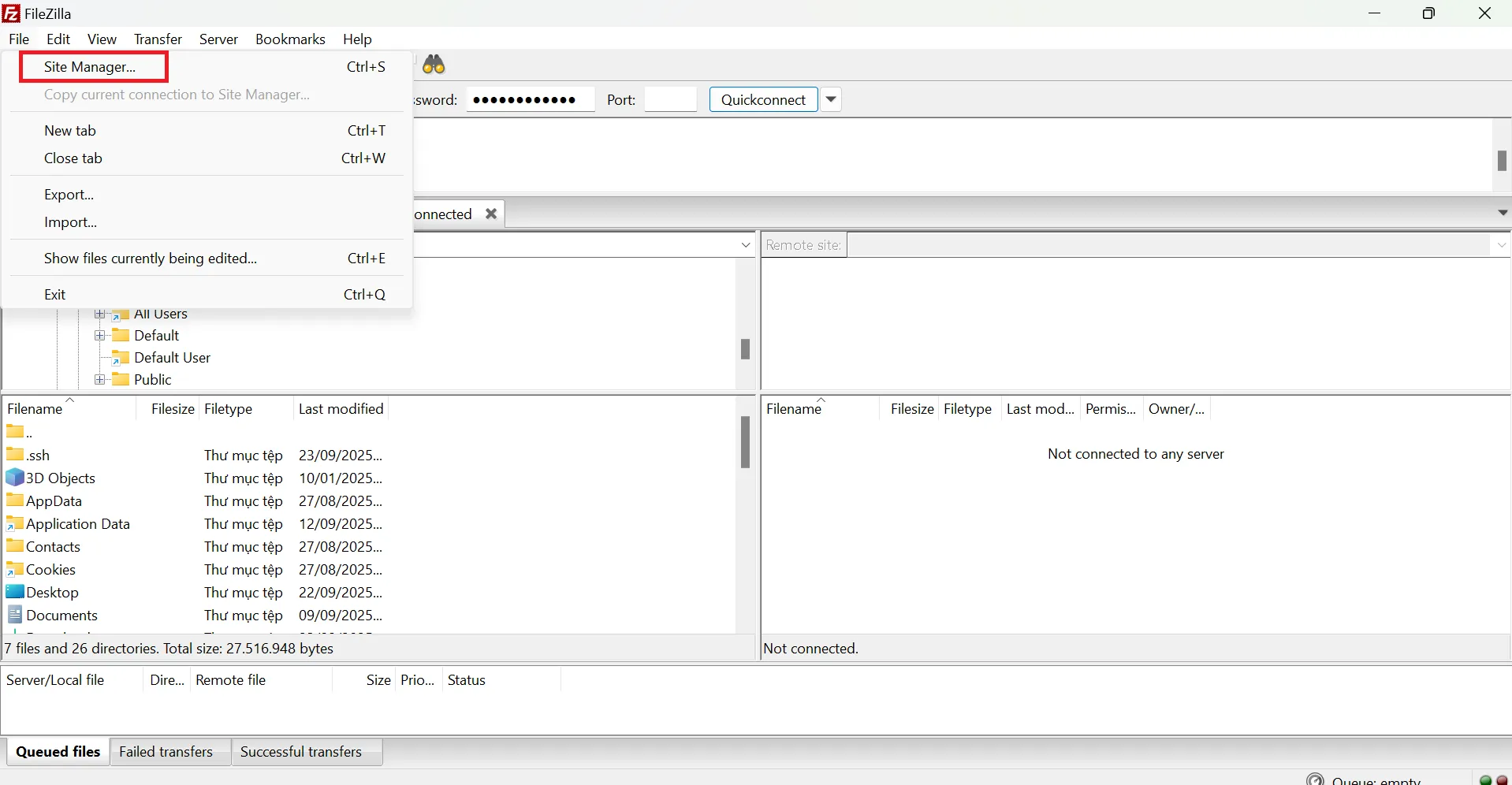Click the parent directory folder icon
The height and width of the screenshot is (785, 1512).
coord(15,431)
